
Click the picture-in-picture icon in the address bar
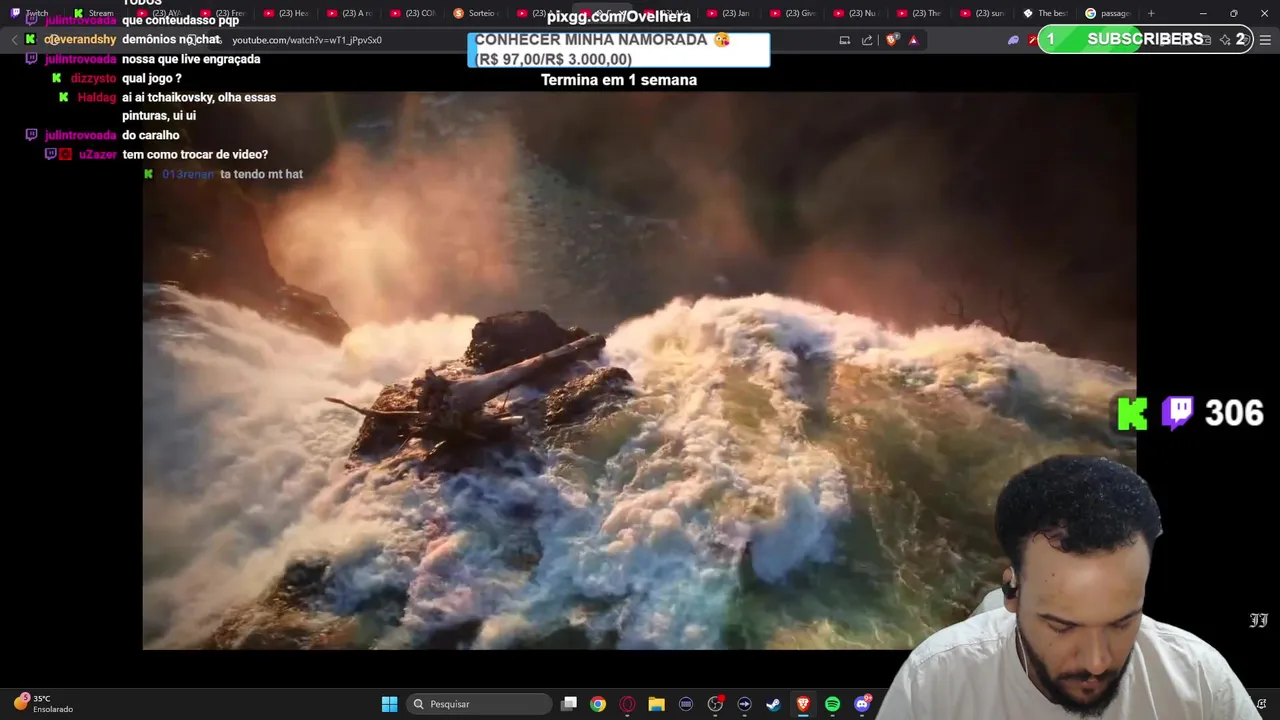pos(845,40)
